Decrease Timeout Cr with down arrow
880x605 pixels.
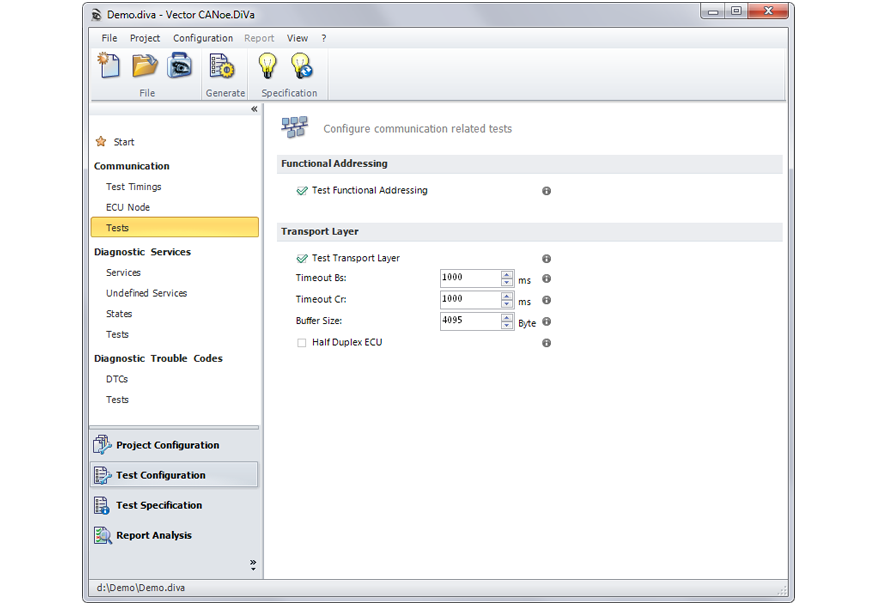507,304
